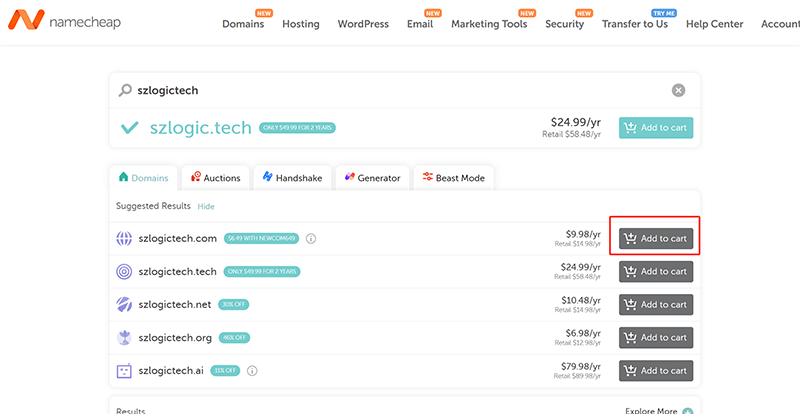The width and height of the screenshot is (800, 414).
Task: Click the szlogictech.org domain name
Action: [175, 337]
